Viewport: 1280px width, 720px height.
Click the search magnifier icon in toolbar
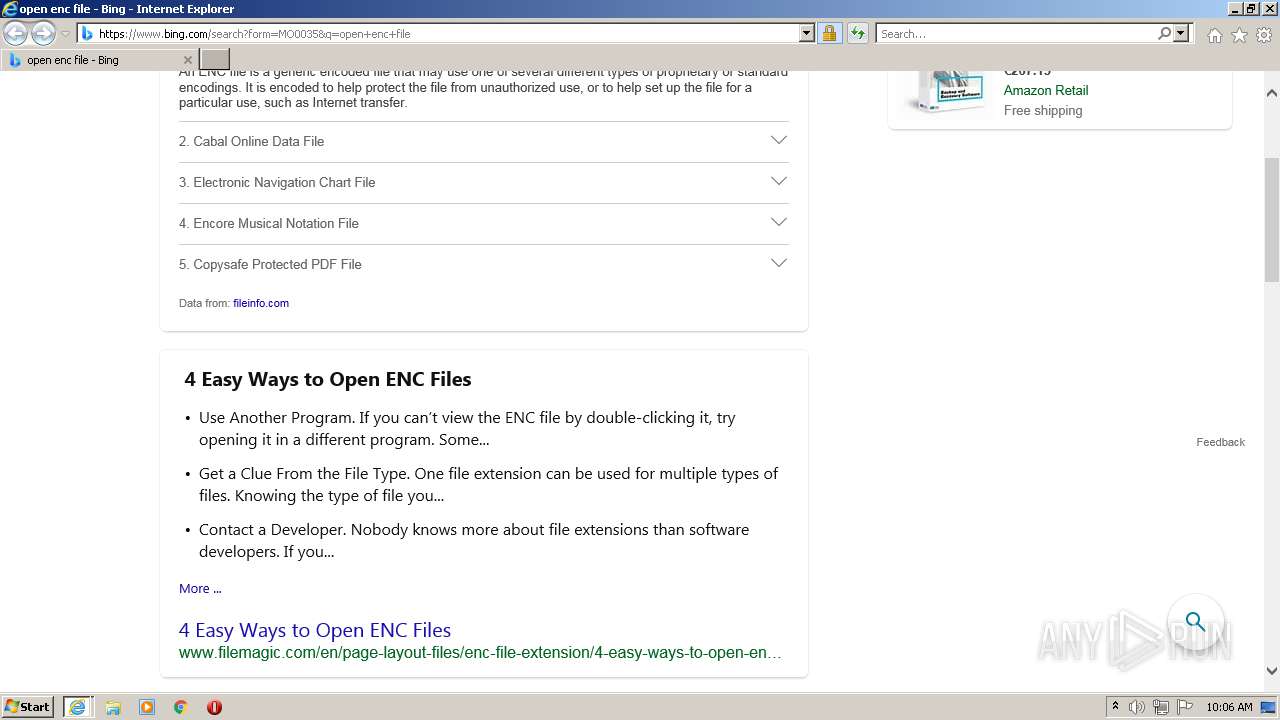click(1164, 33)
